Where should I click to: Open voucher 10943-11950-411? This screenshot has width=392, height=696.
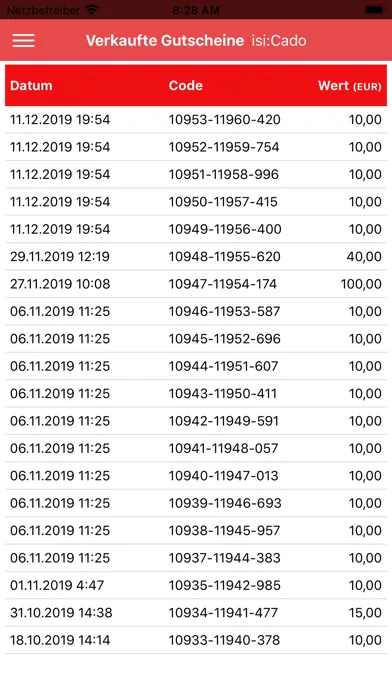[x=196, y=393]
